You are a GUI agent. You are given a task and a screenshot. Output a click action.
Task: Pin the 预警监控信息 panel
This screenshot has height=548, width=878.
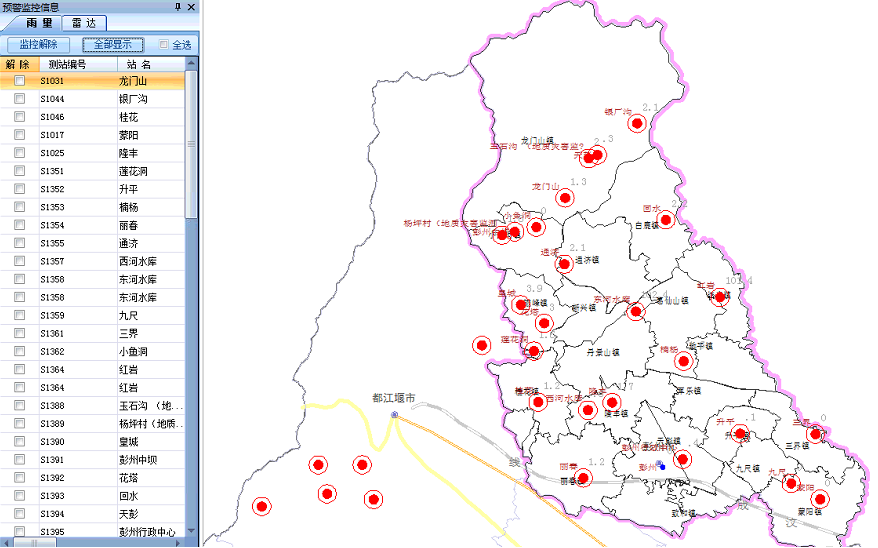[178, 7]
